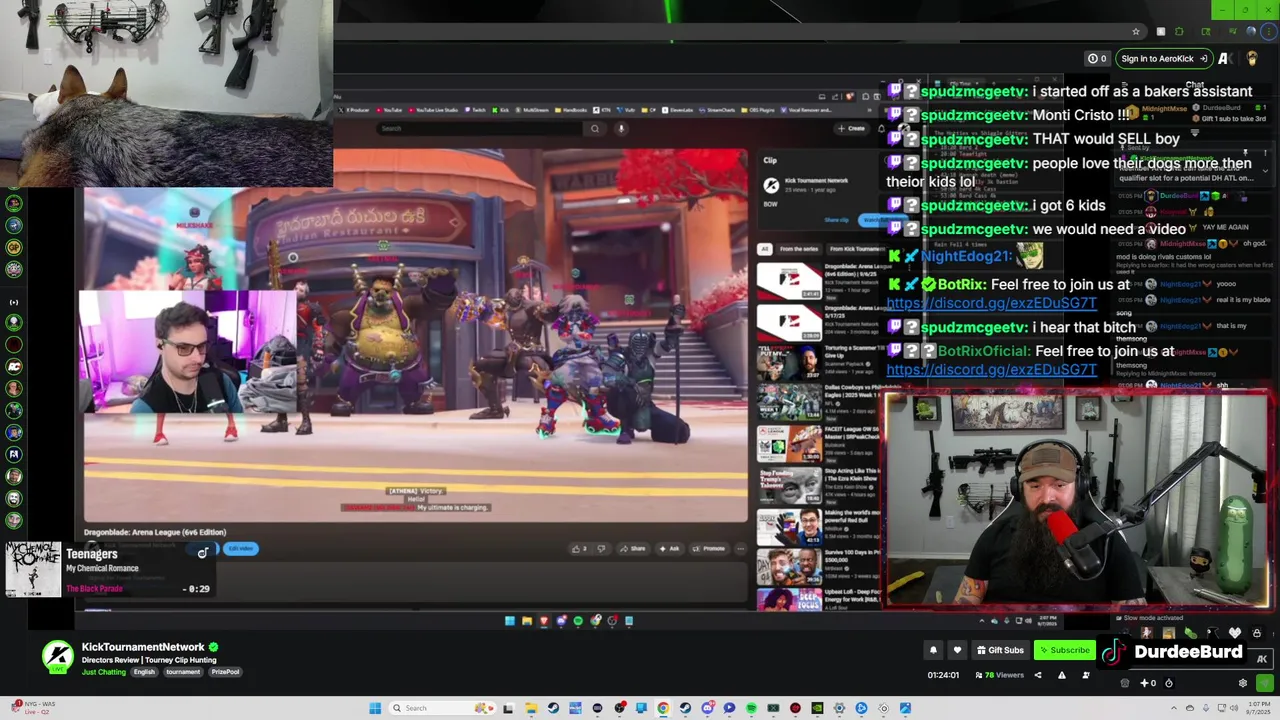Click the plus 0 points counter in chat
Image resolution: width=1280 pixels, height=720 pixels.
(x=1149, y=683)
